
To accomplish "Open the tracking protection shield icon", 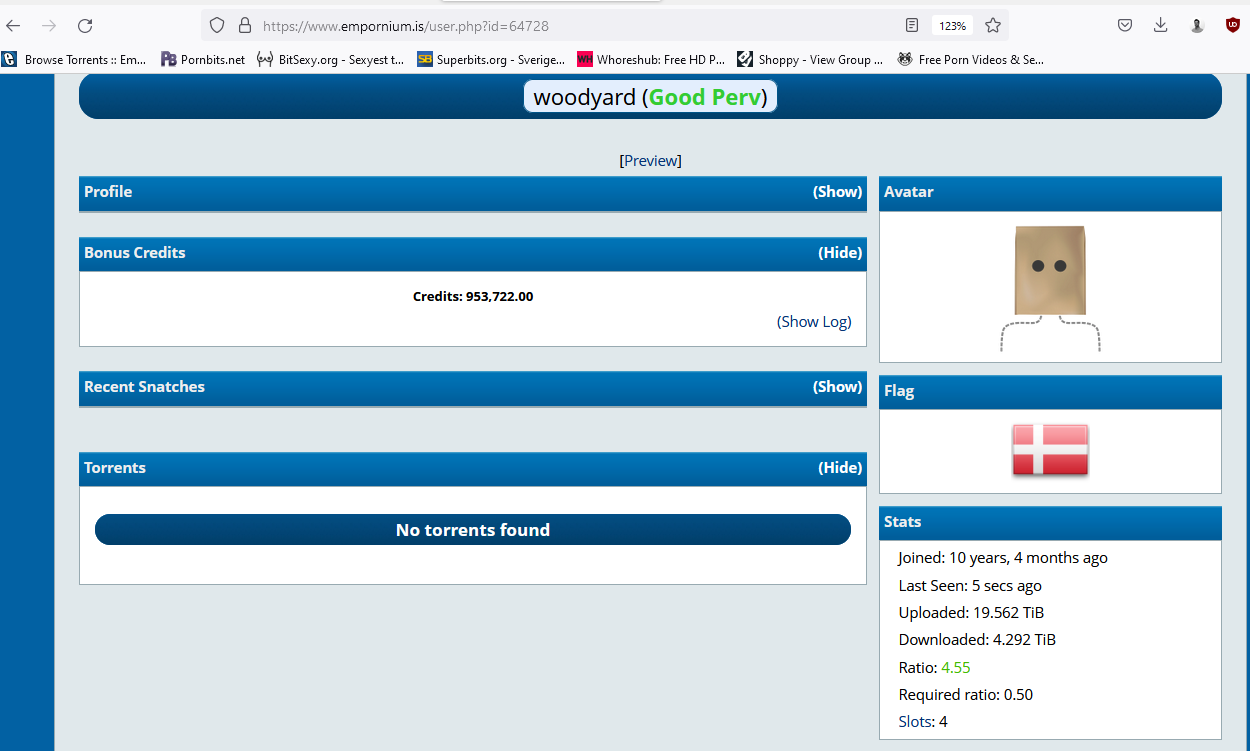I will click(218, 26).
